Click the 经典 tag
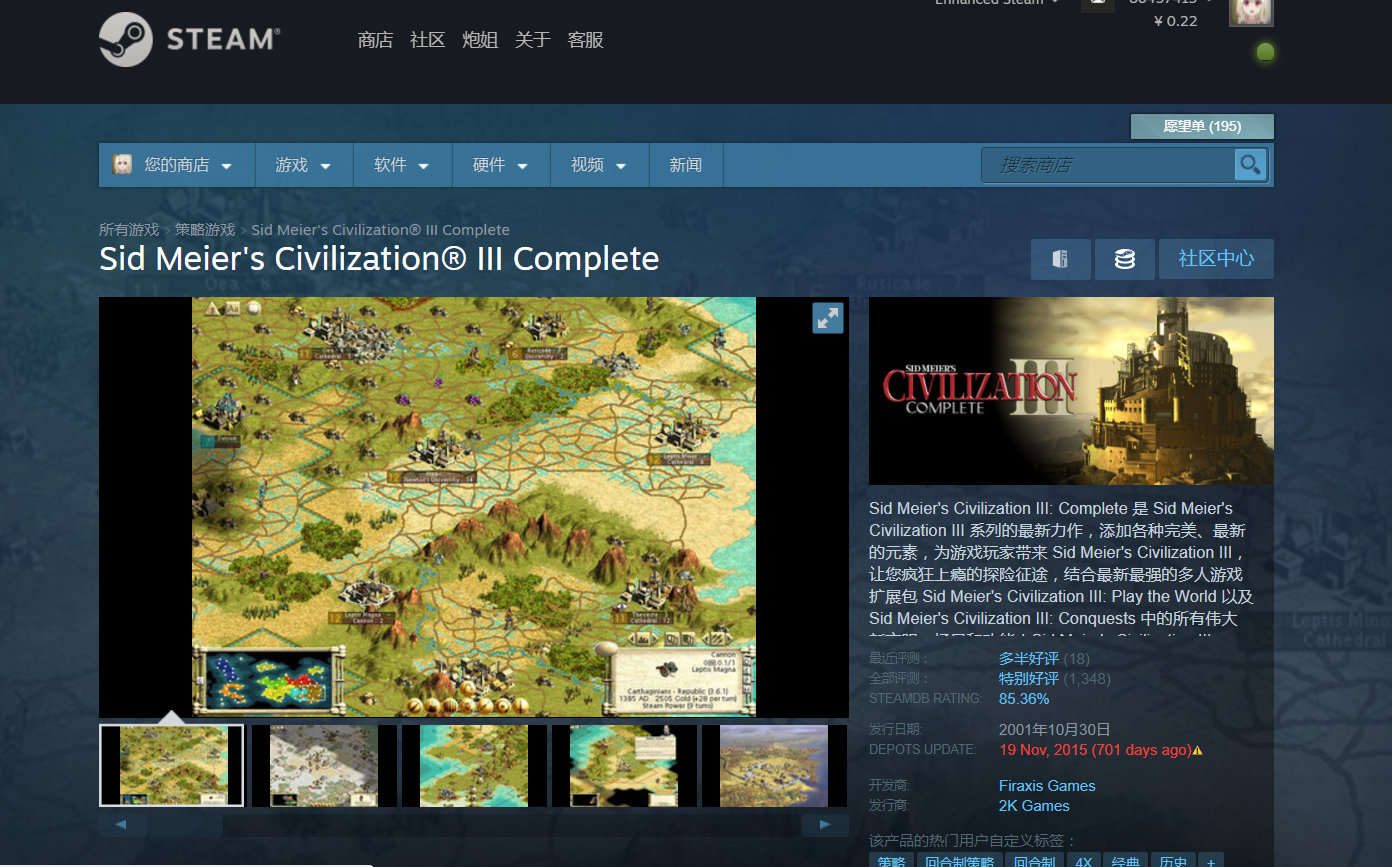1392x867 pixels. (x=1125, y=861)
